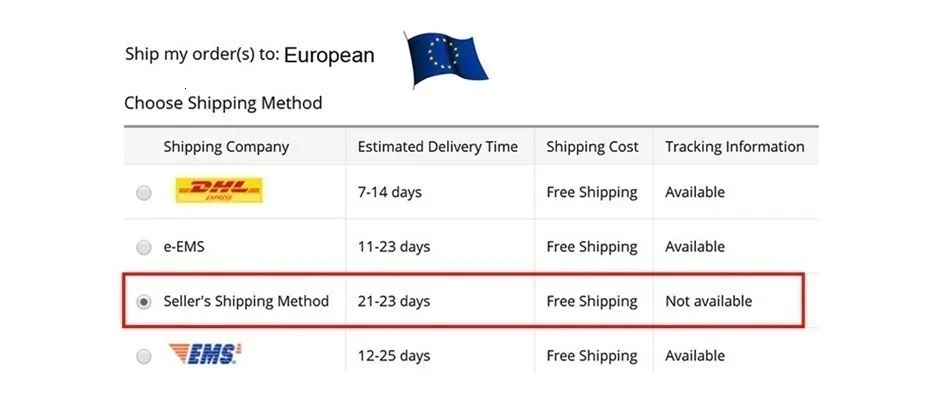Select the e-EMS radio button

point(144,247)
